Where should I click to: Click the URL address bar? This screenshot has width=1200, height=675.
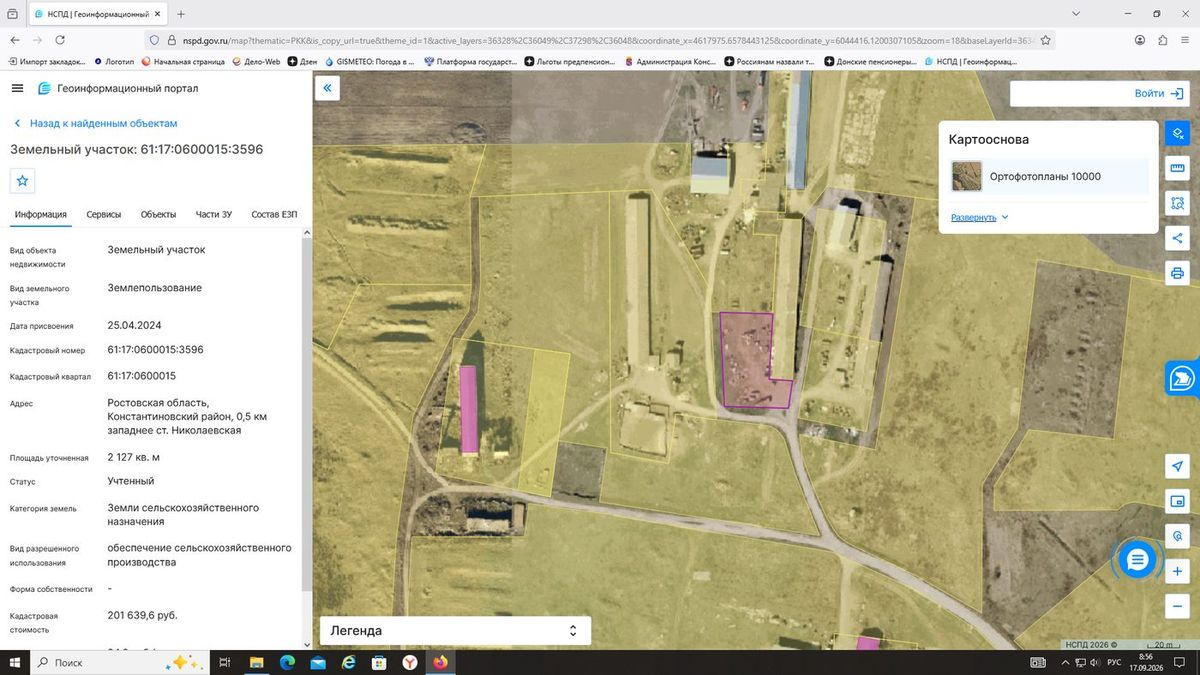pos(600,40)
